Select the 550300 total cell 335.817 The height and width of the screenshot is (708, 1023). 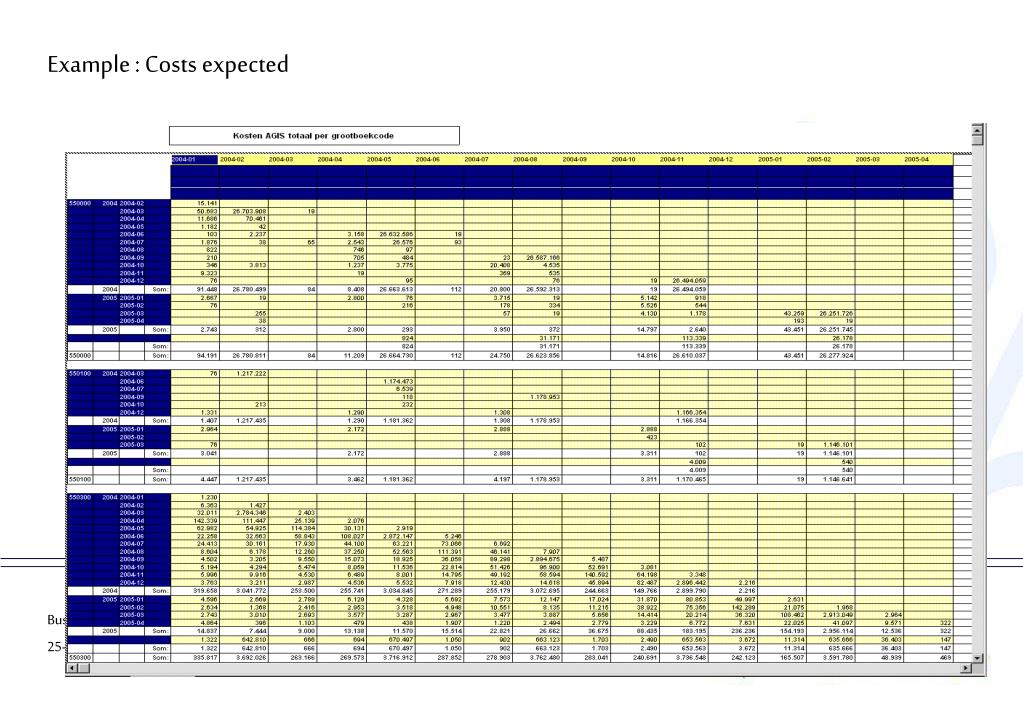[x=195, y=658]
